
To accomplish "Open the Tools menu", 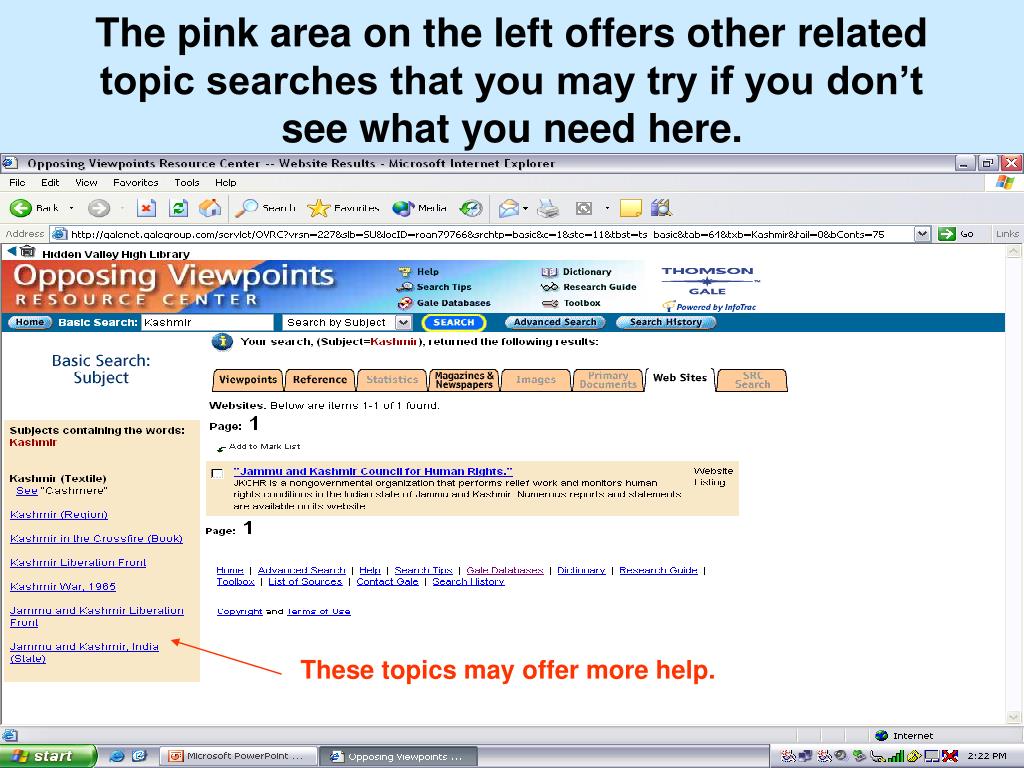I will pyautogui.click(x=187, y=182).
